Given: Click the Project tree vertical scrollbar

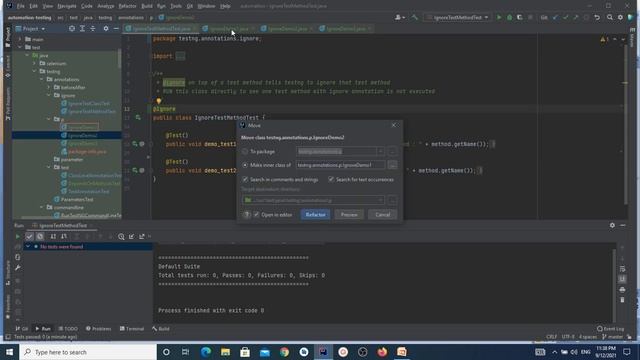Looking at the screenshot, I should [x=119, y=59].
